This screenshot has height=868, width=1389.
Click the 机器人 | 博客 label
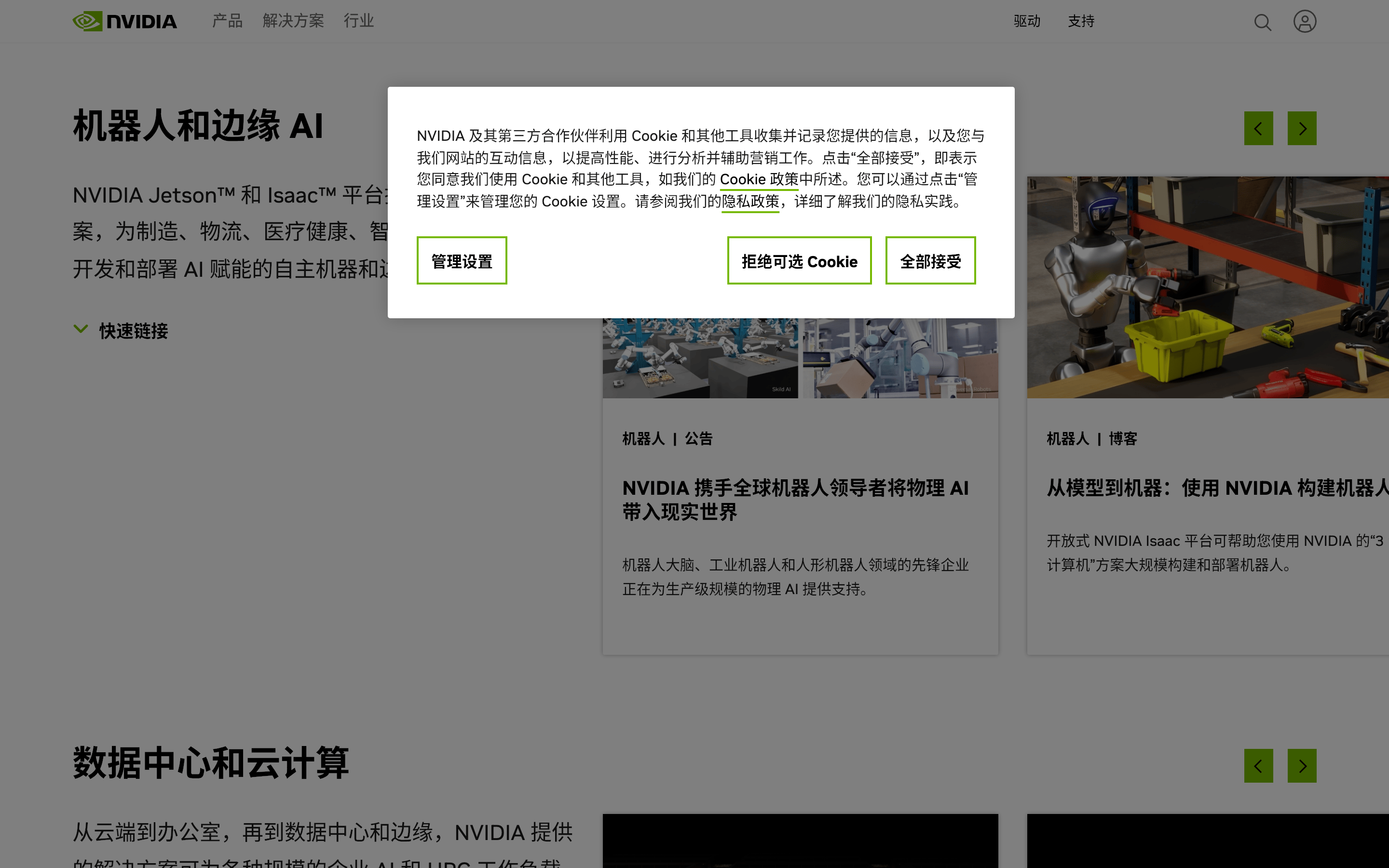point(1092,439)
